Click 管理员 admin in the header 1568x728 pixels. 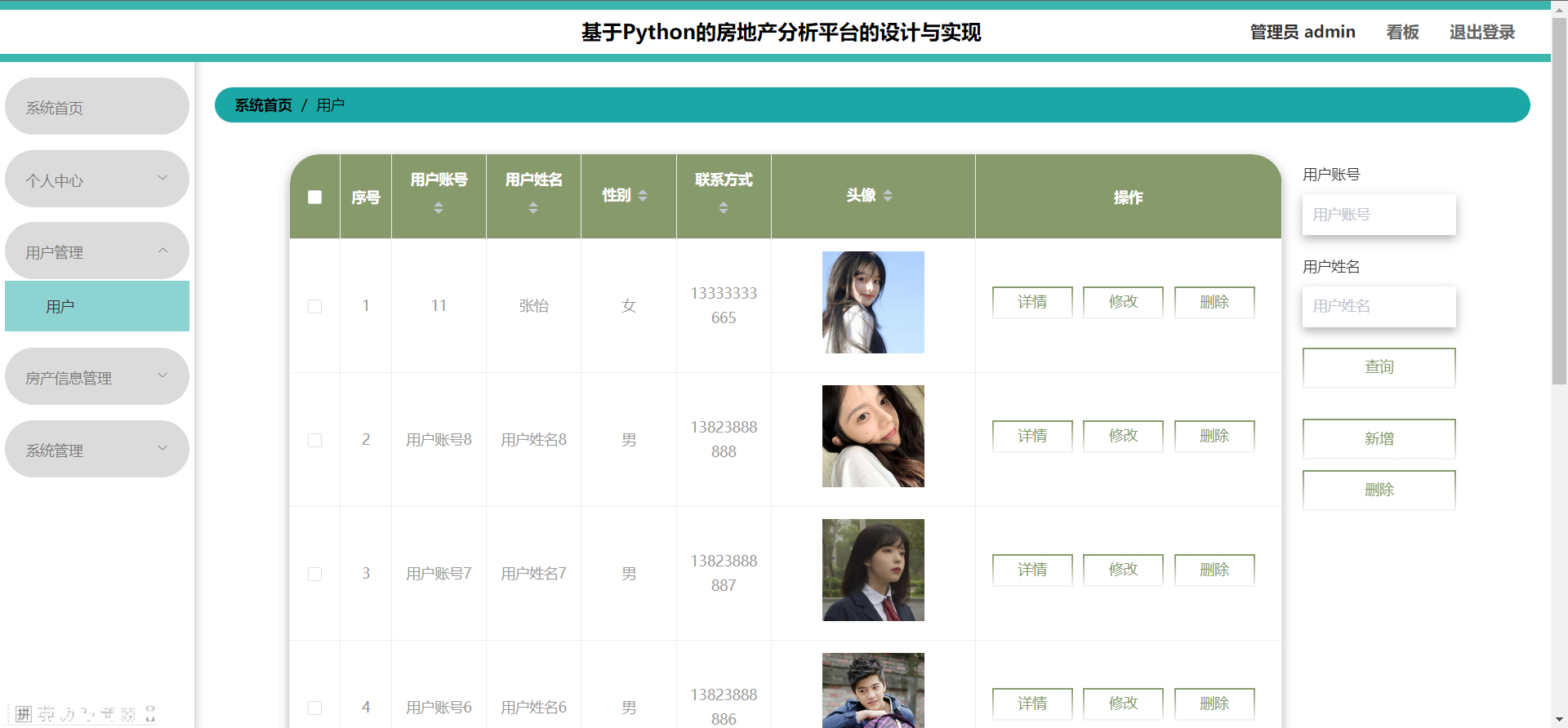pyautogui.click(x=1303, y=32)
